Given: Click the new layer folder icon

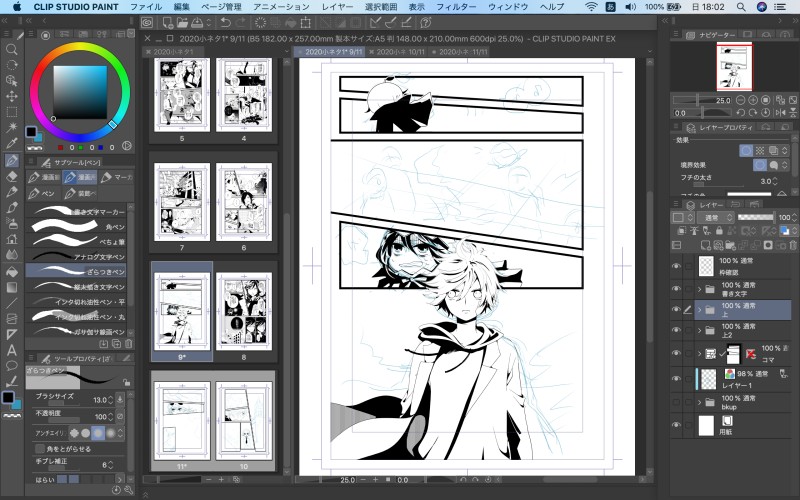Looking at the screenshot, I should 730,245.
